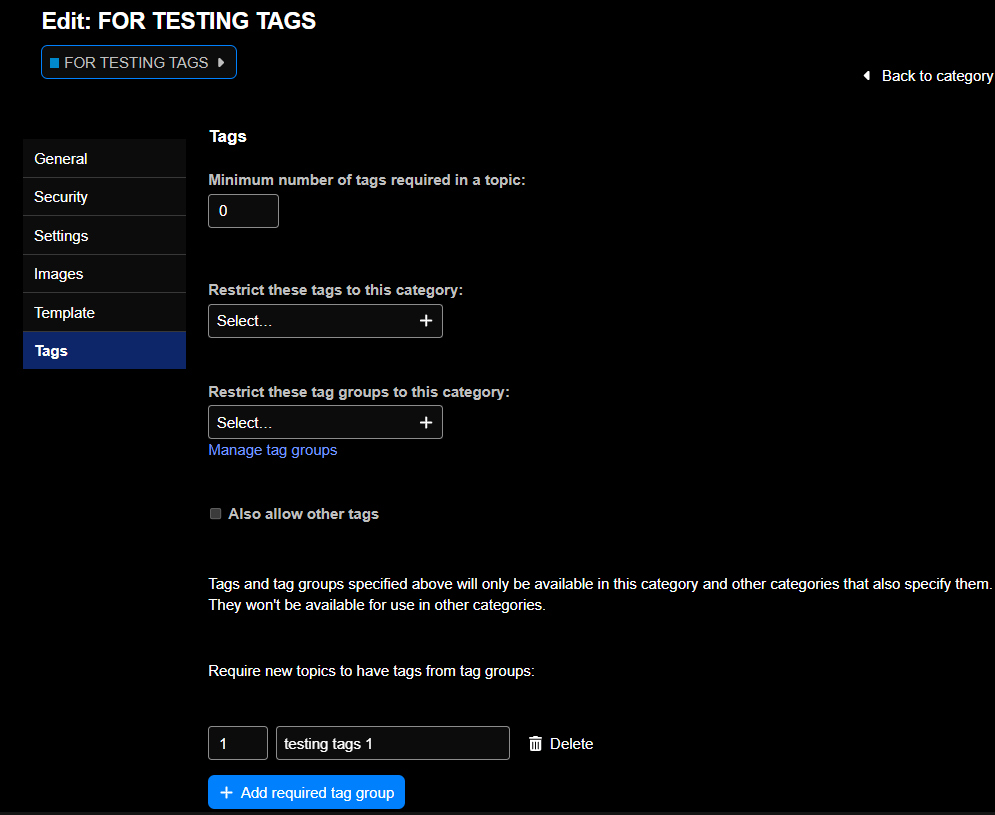Open the Images tab
995x815 pixels.
pyautogui.click(x=105, y=274)
